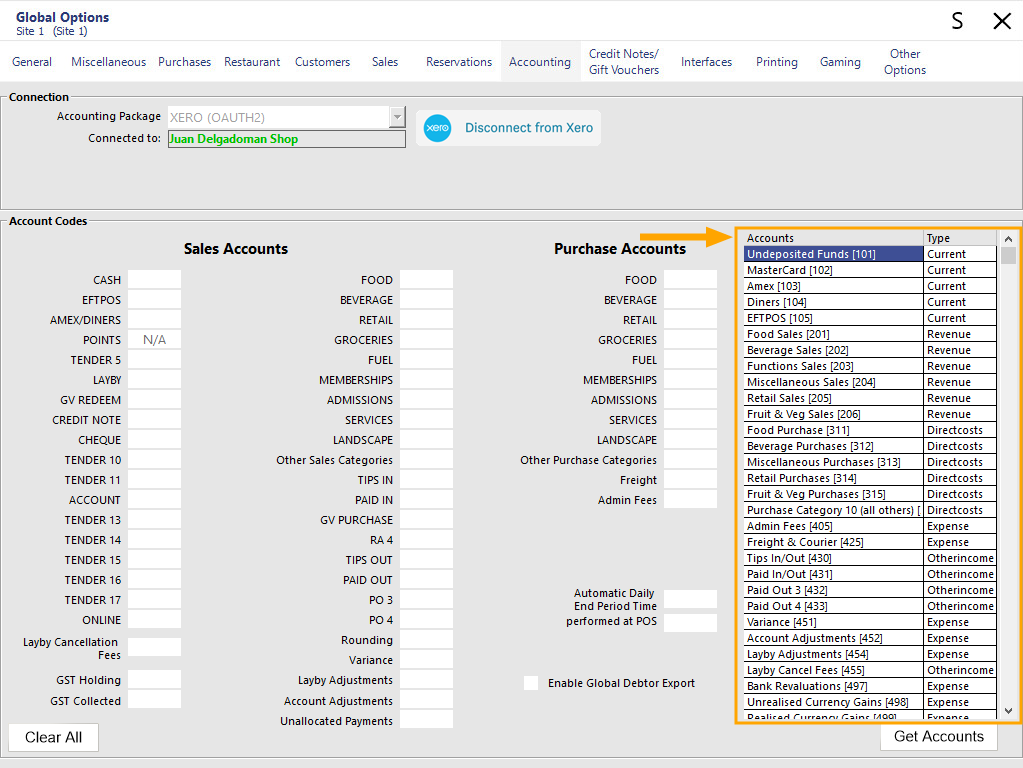Image resolution: width=1023 pixels, height=768 pixels.
Task: Click the Automatic Daily End Period Time field
Action: [690, 599]
